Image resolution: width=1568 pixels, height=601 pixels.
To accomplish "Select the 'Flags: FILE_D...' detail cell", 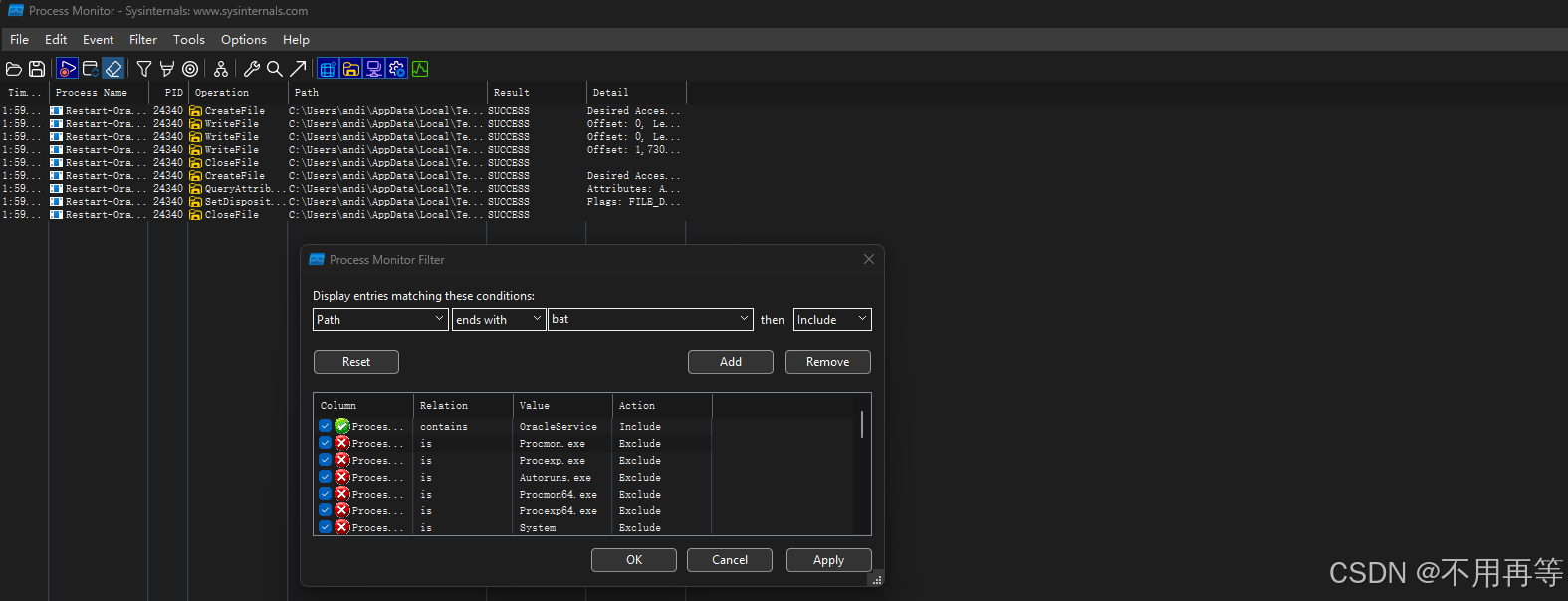I will tap(634, 202).
